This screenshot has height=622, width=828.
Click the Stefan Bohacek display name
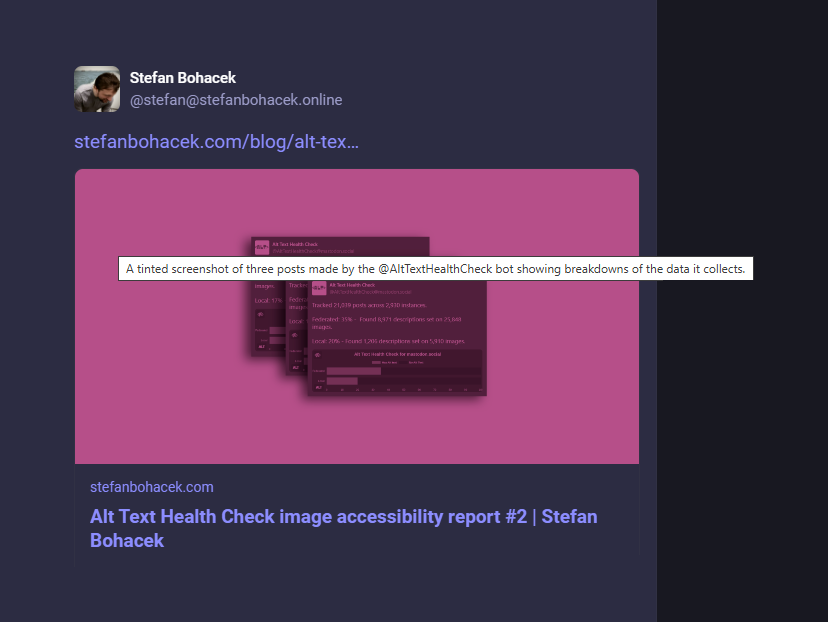point(183,78)
